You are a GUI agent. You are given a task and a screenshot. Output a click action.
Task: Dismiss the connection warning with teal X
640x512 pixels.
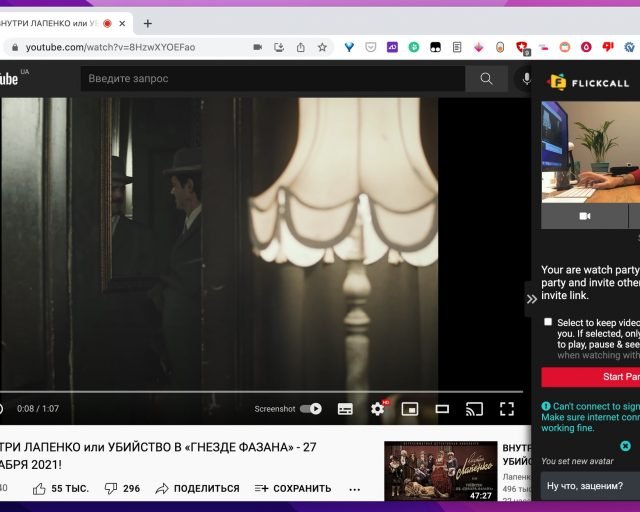[x=625, y=446]
